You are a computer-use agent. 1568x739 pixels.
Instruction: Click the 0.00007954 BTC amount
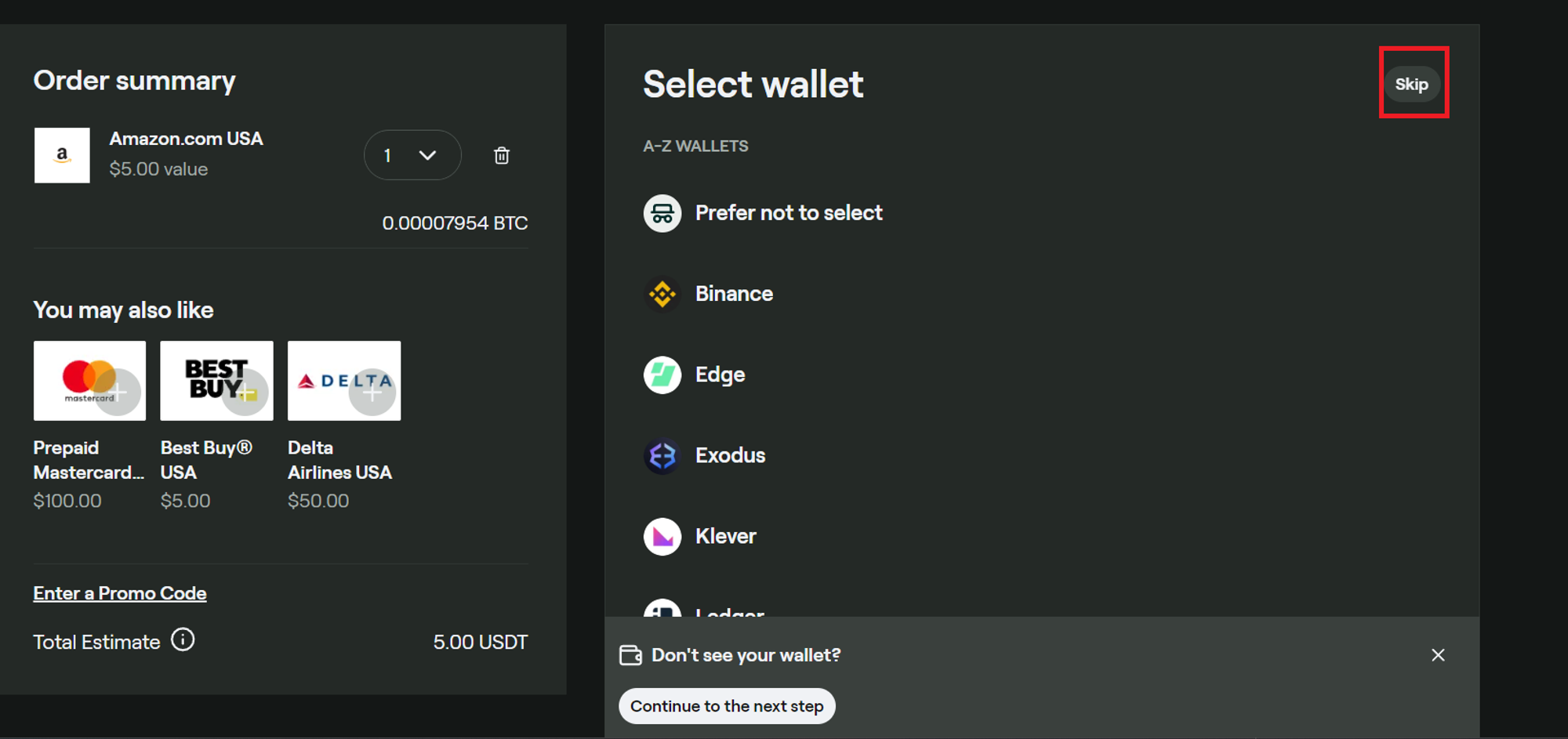pyautogui.click(x=455, y=223)
